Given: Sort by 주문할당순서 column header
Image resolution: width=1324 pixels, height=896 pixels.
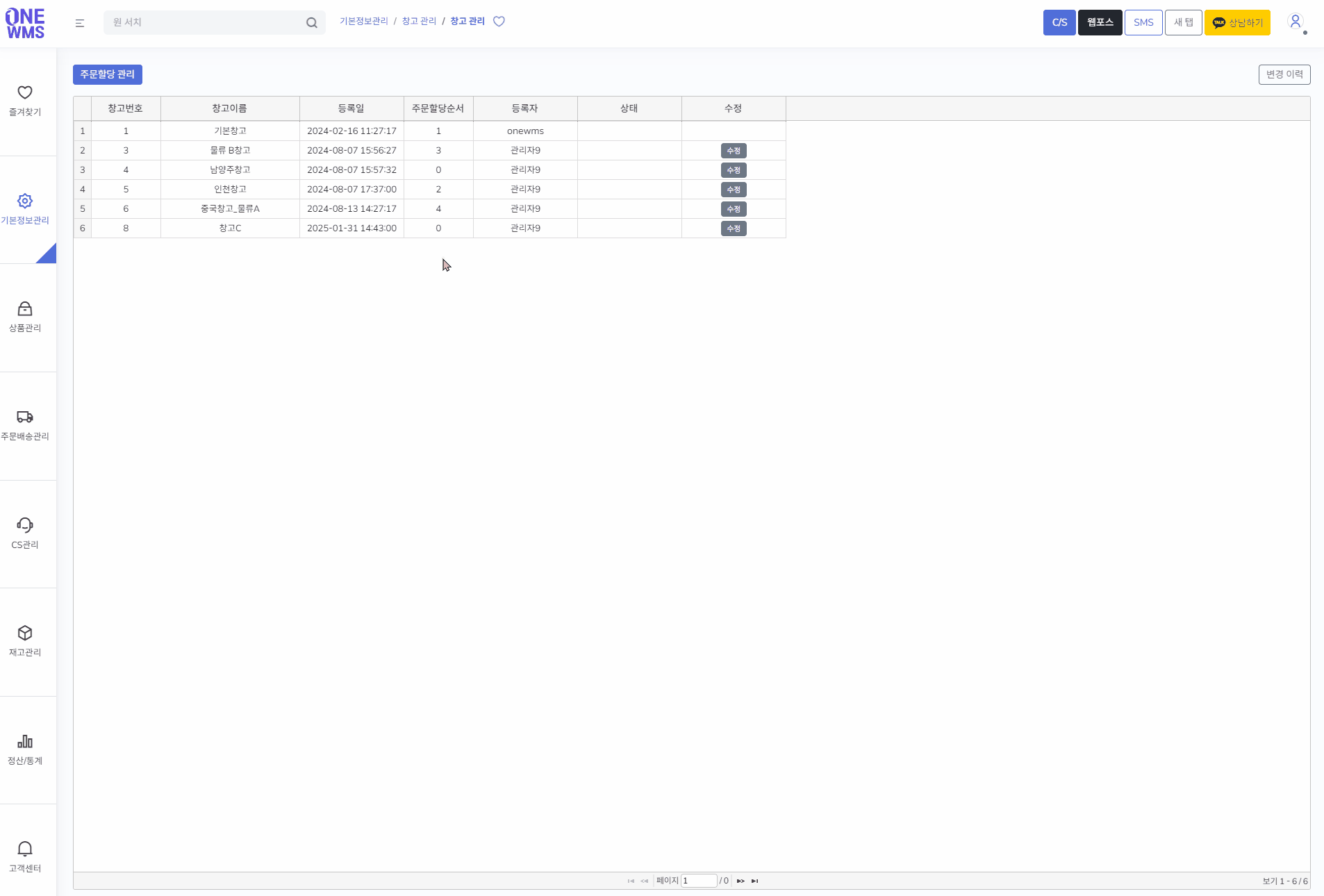Looking at the screenshot, I should coord(438,108).
